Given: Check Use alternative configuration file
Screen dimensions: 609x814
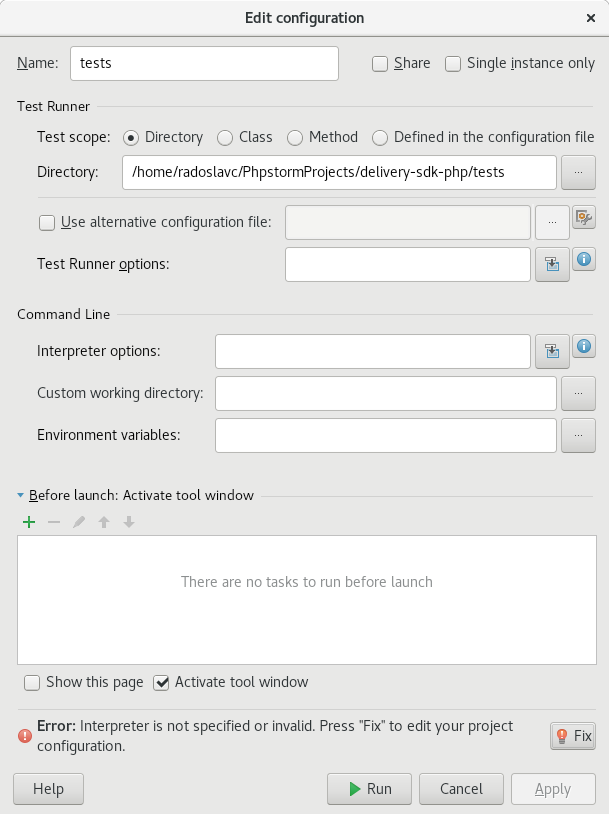Looking at the screenshot, I should (47, 223).
